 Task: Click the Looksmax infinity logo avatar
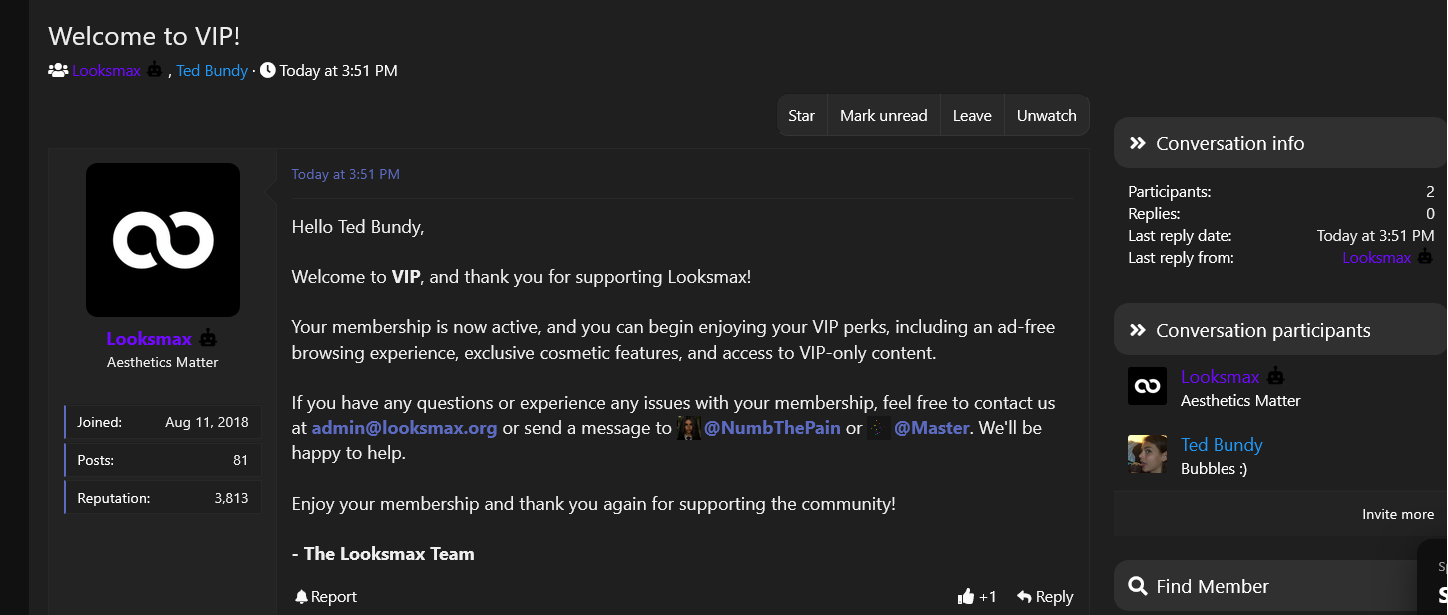pyautogui.click(x=163, y=240)
